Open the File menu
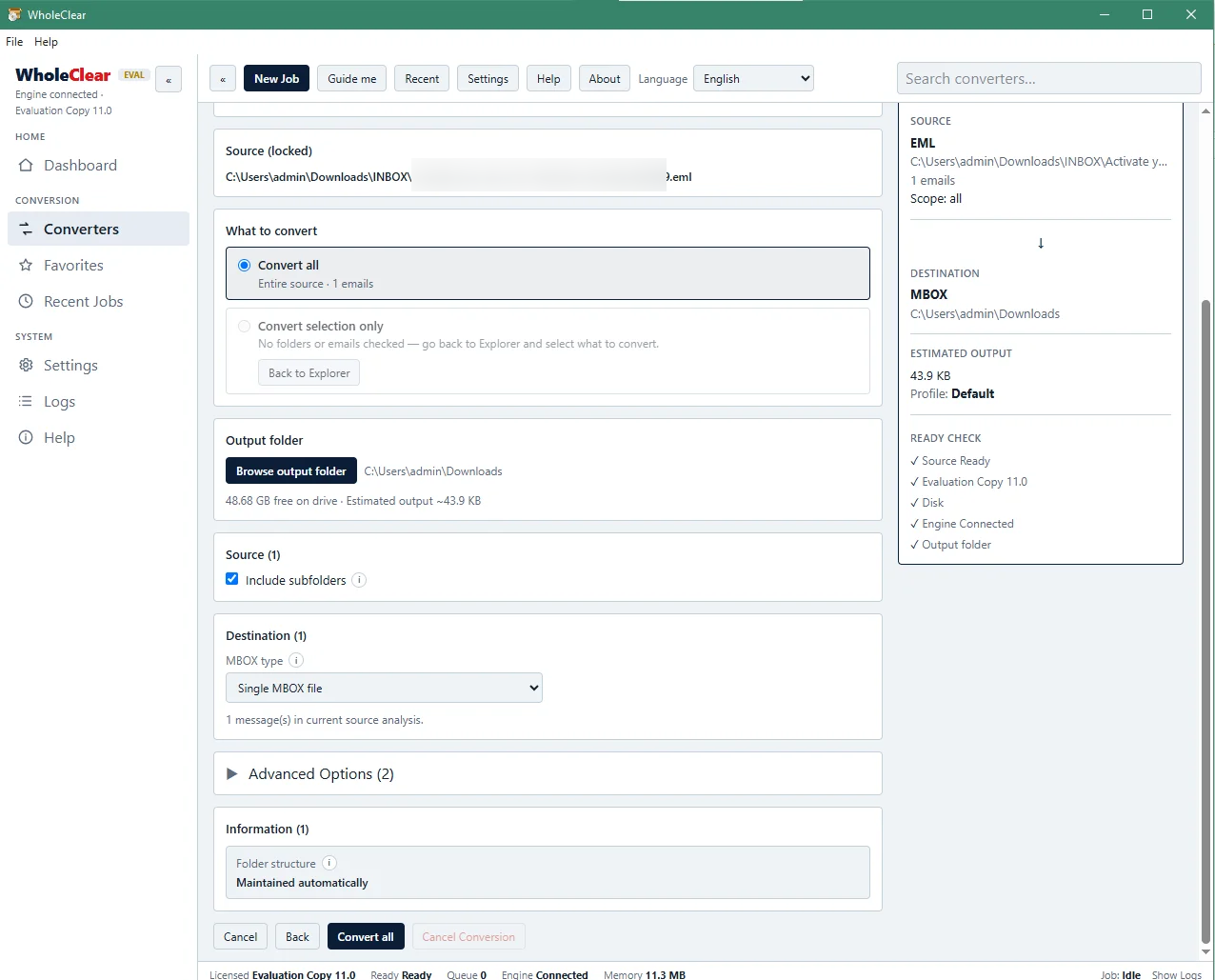 pos(14,42)
